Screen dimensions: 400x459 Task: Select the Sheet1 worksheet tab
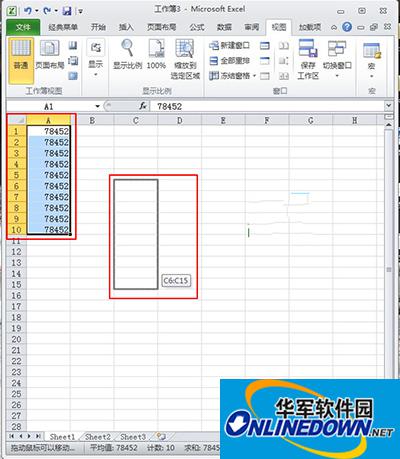tap(62, 436)
